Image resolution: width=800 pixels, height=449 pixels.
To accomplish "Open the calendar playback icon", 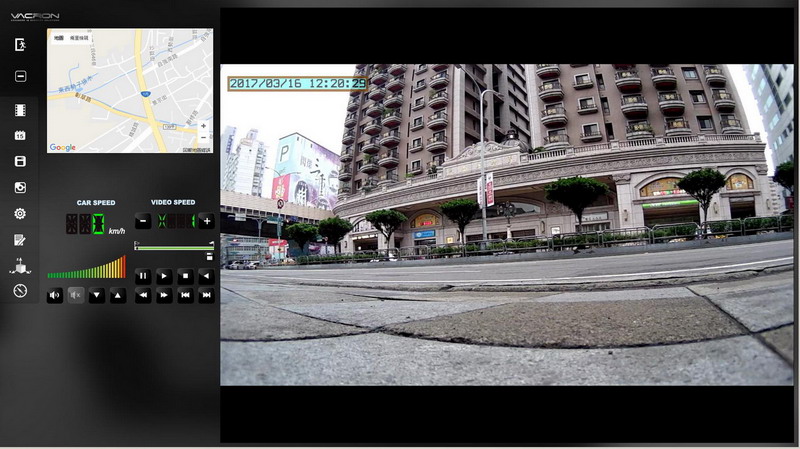I will click(x=20, y=135).
